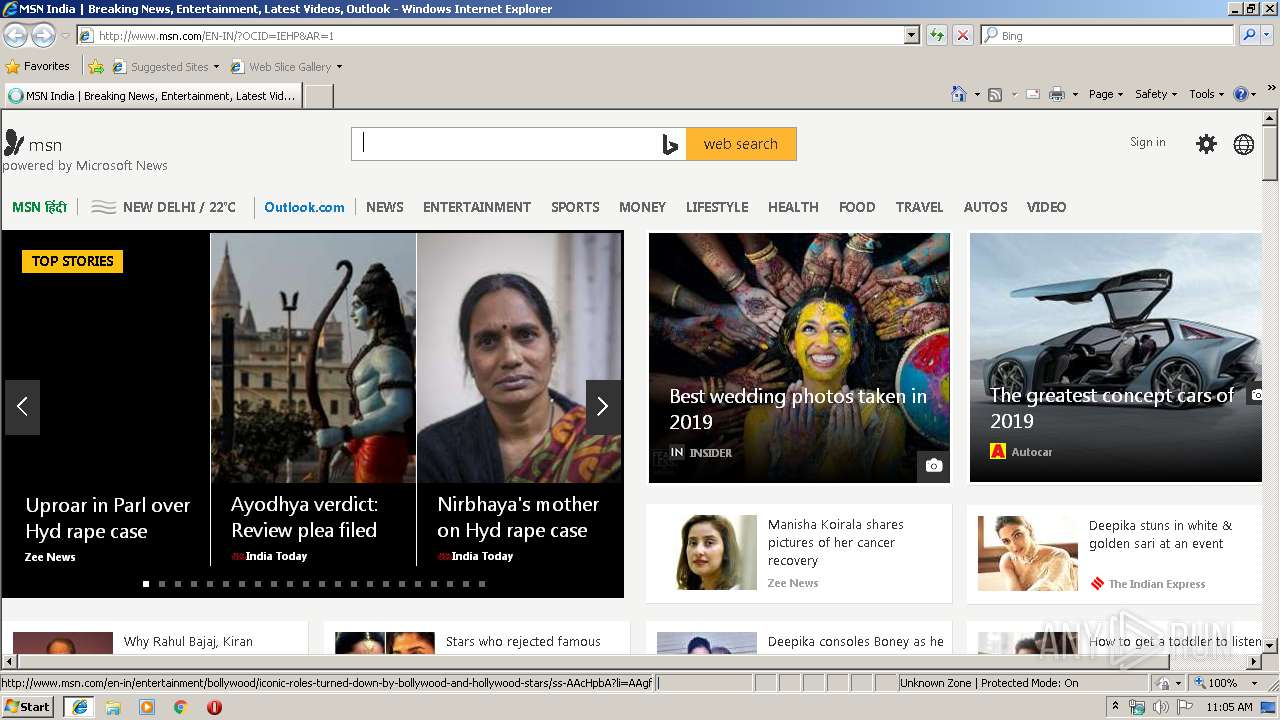Open Internet Explorer from the taskbar
Image resolution: width=1280 pixels, height=720 pixels.
point(79,707)
